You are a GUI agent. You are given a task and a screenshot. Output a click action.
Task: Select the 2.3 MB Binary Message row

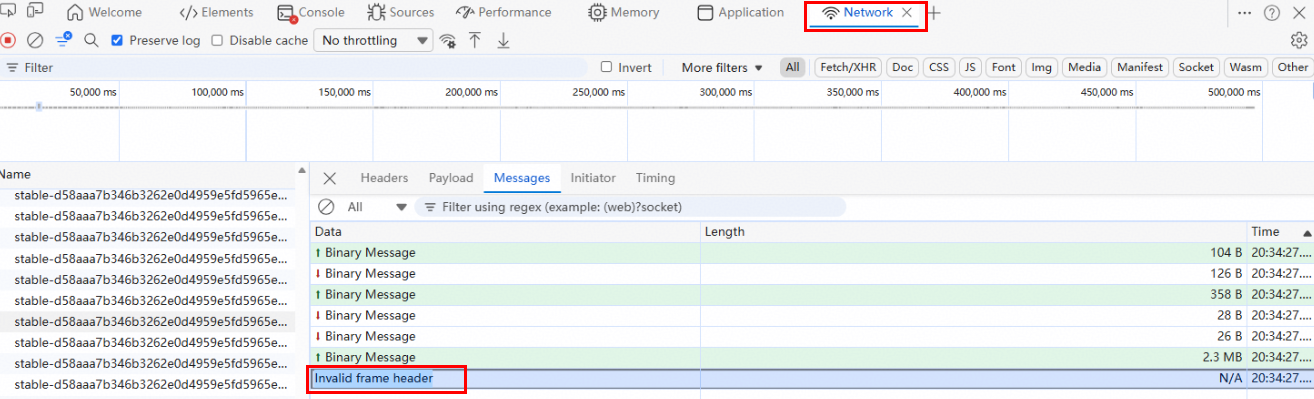[x=811, y=358]
